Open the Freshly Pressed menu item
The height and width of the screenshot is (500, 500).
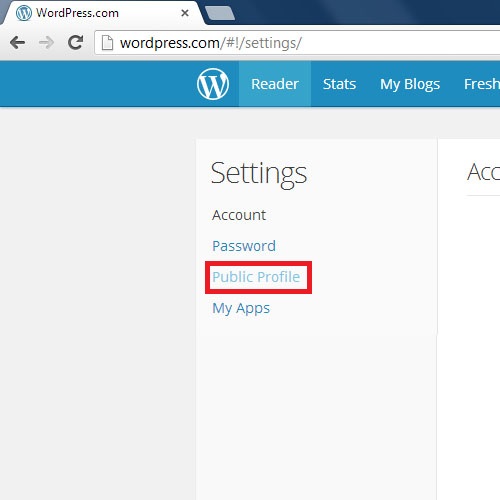point(482,84)
